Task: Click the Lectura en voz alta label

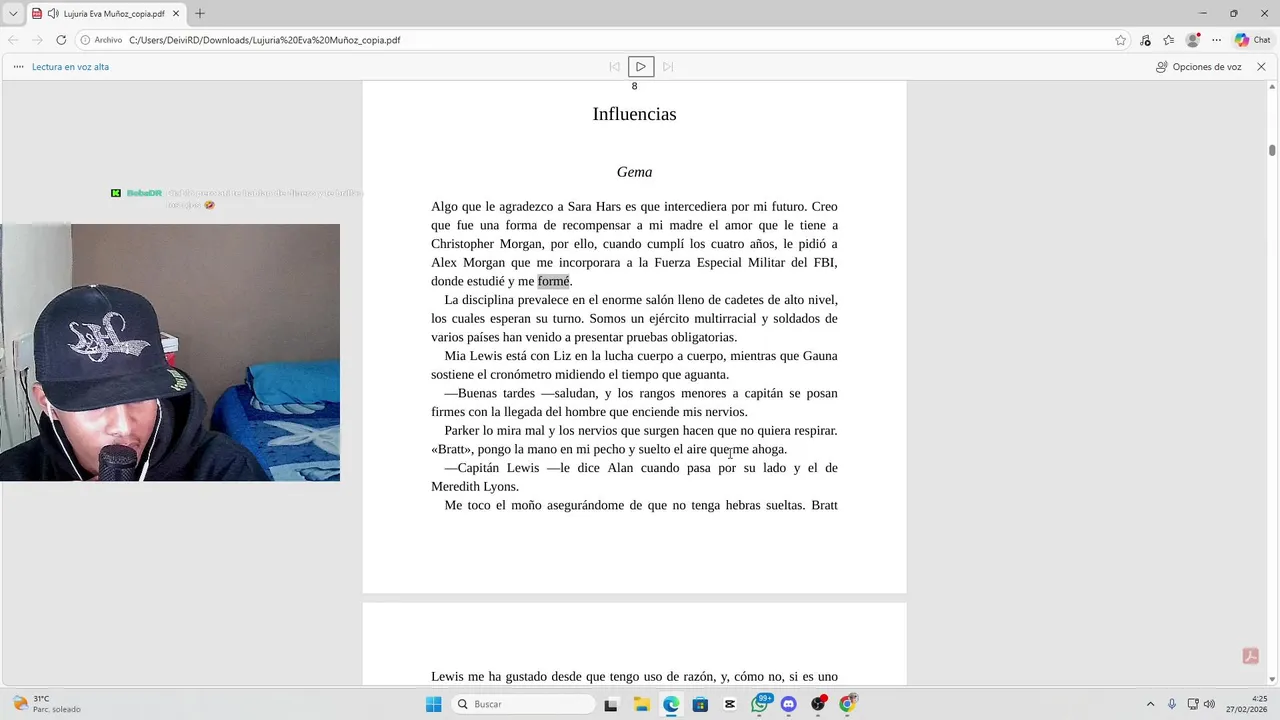Action: (x=70, y=67)
